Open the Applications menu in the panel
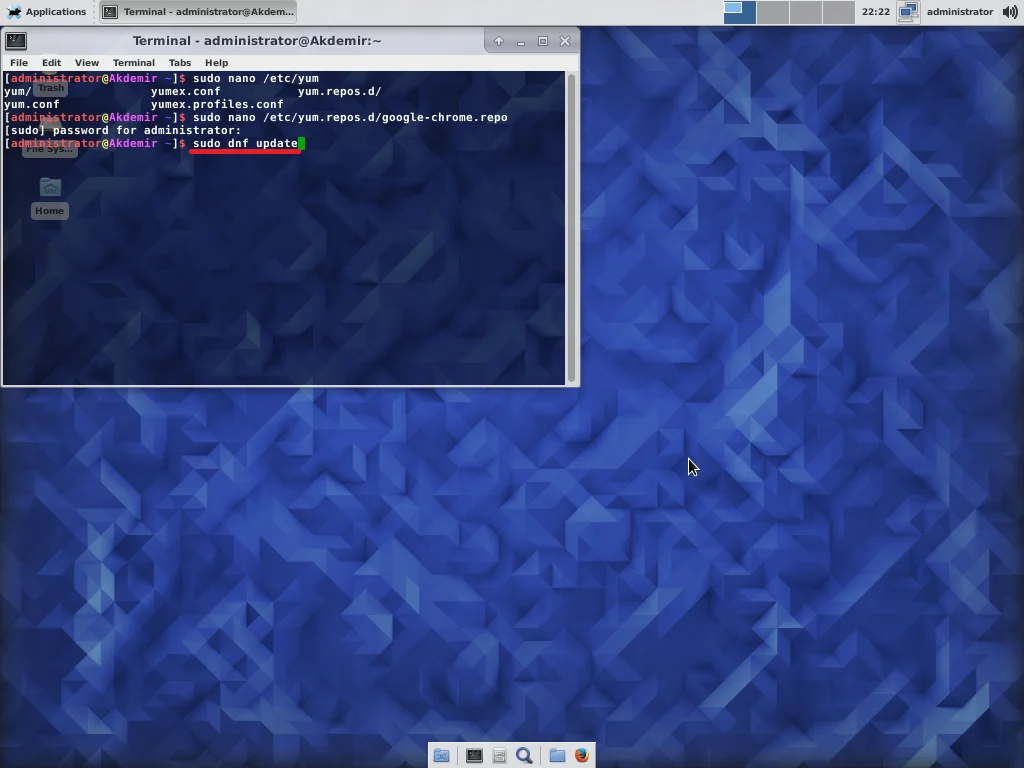This screenshot has width=1024, height=768. point(46,12)
